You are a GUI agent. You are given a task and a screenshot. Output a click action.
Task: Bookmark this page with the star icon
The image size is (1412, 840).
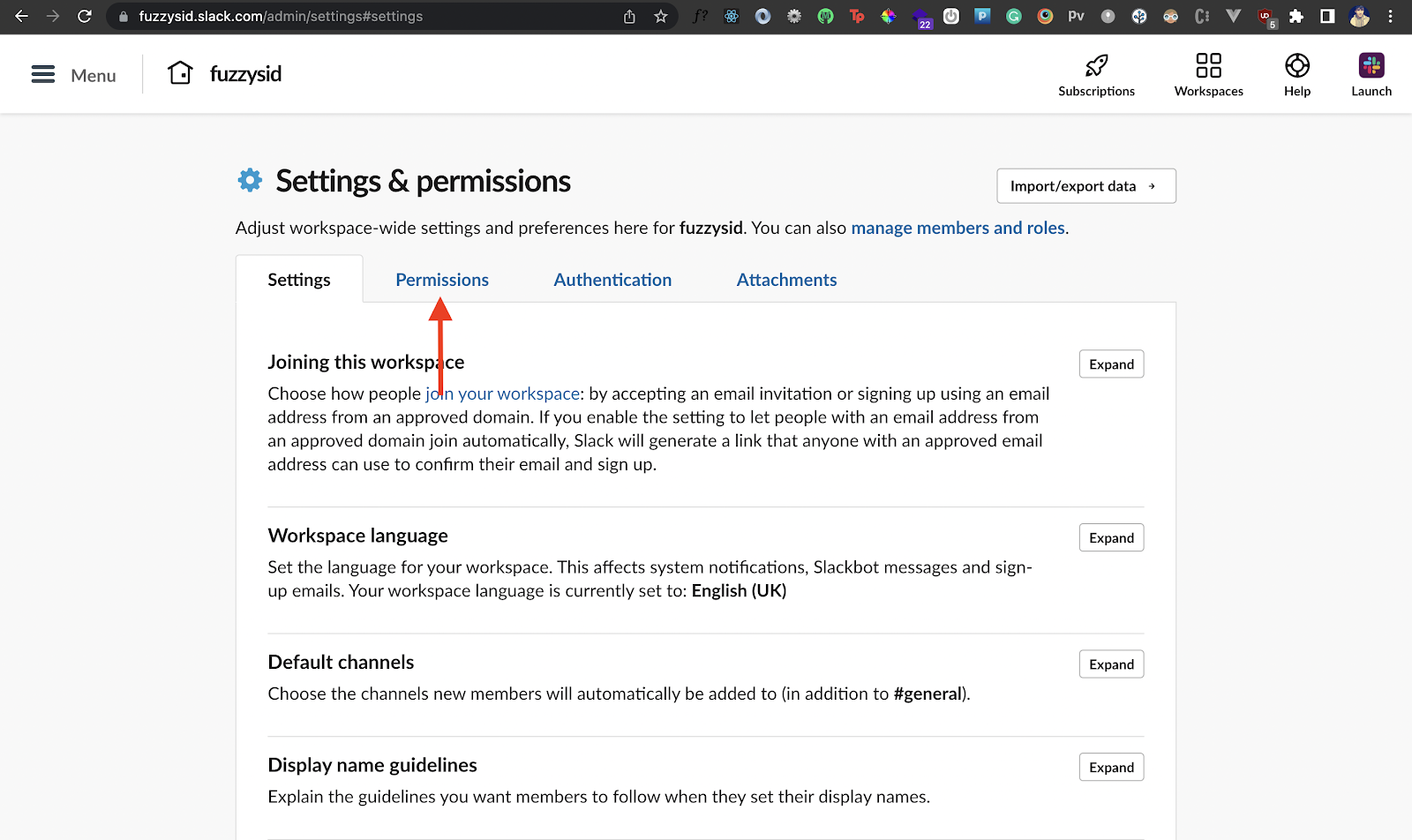661,16
